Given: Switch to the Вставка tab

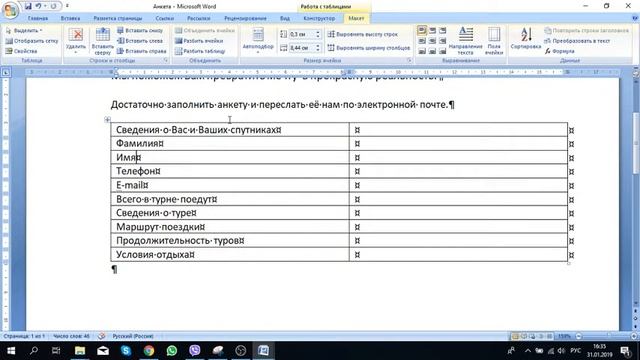Looking at the screenshot, I should point(70,18).
